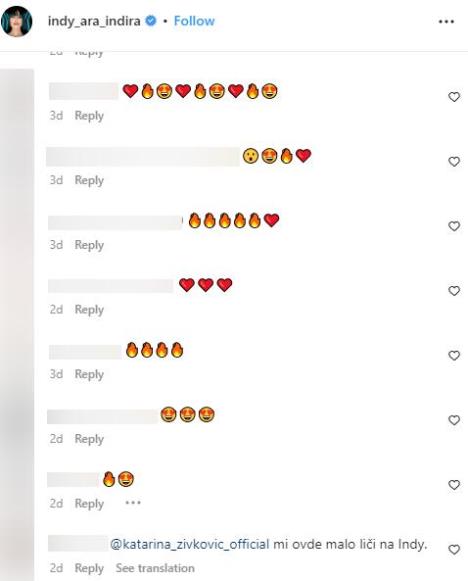Click the verified badge next to username

[151, 21]
